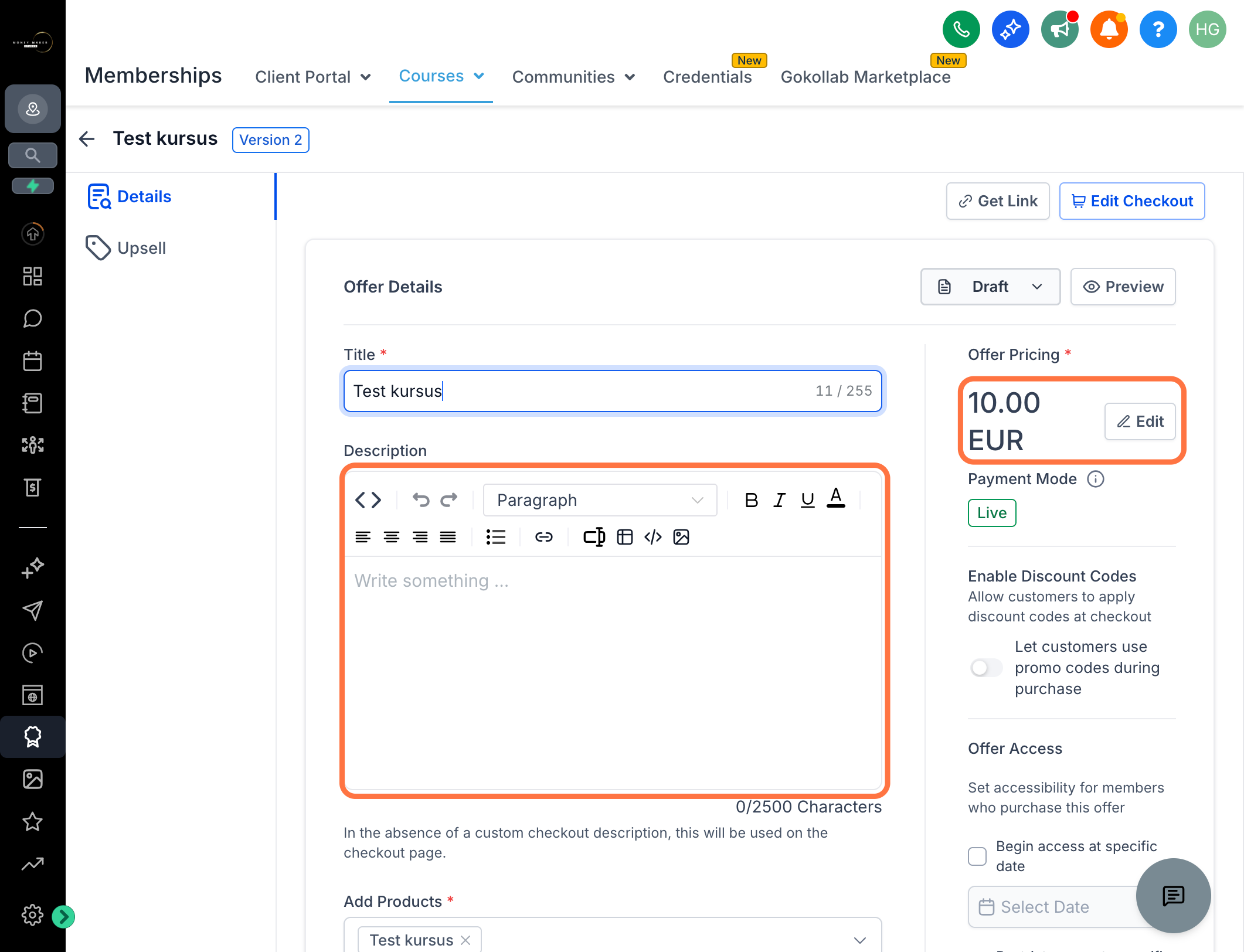Open the search icon in sidebar
Screen dimensions: 1244x952
(x=33, y=155)
